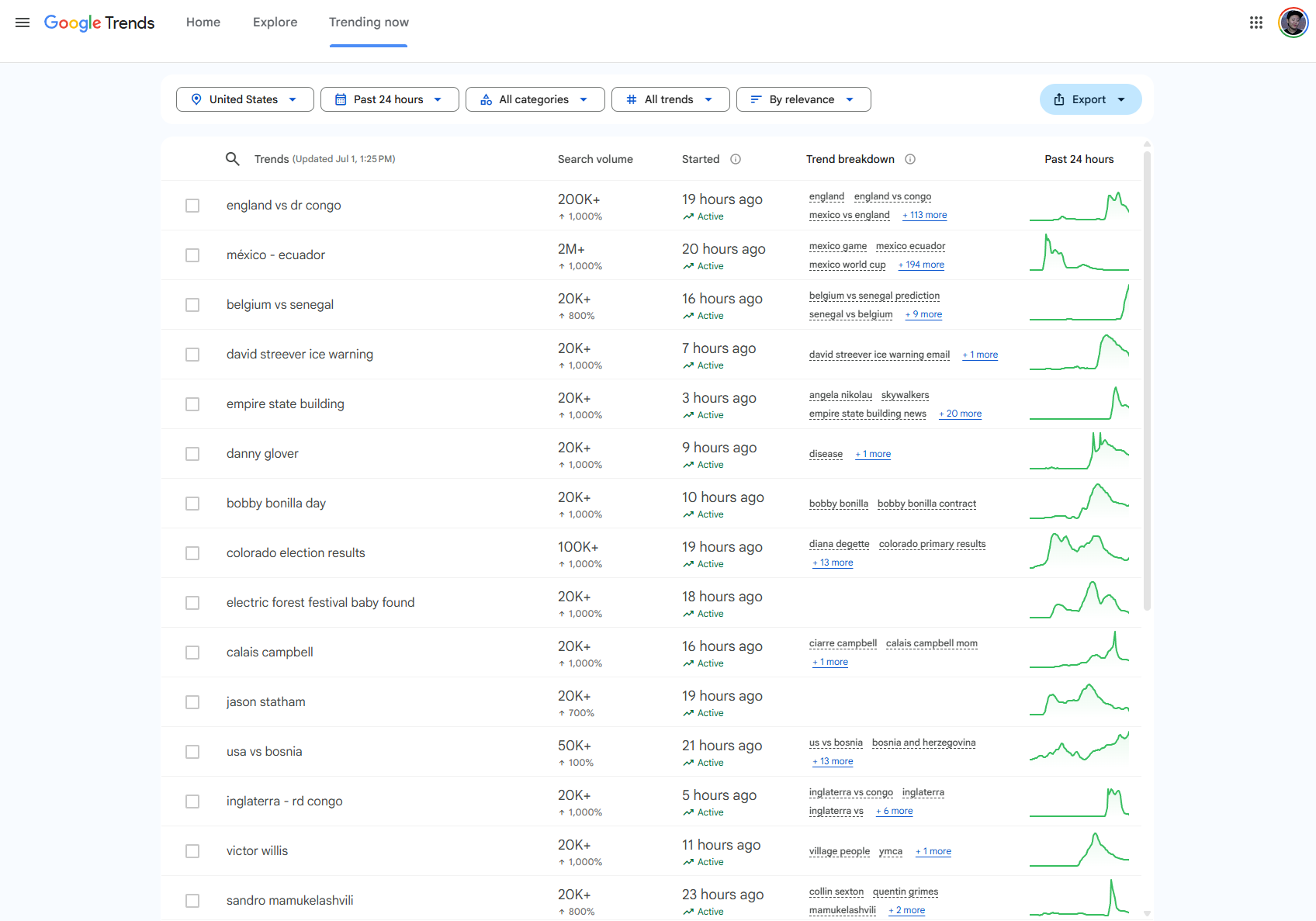Check the bobby bonilla day checkbox
This screenshot has width=1316, height=921.
[x=192, y=504]
